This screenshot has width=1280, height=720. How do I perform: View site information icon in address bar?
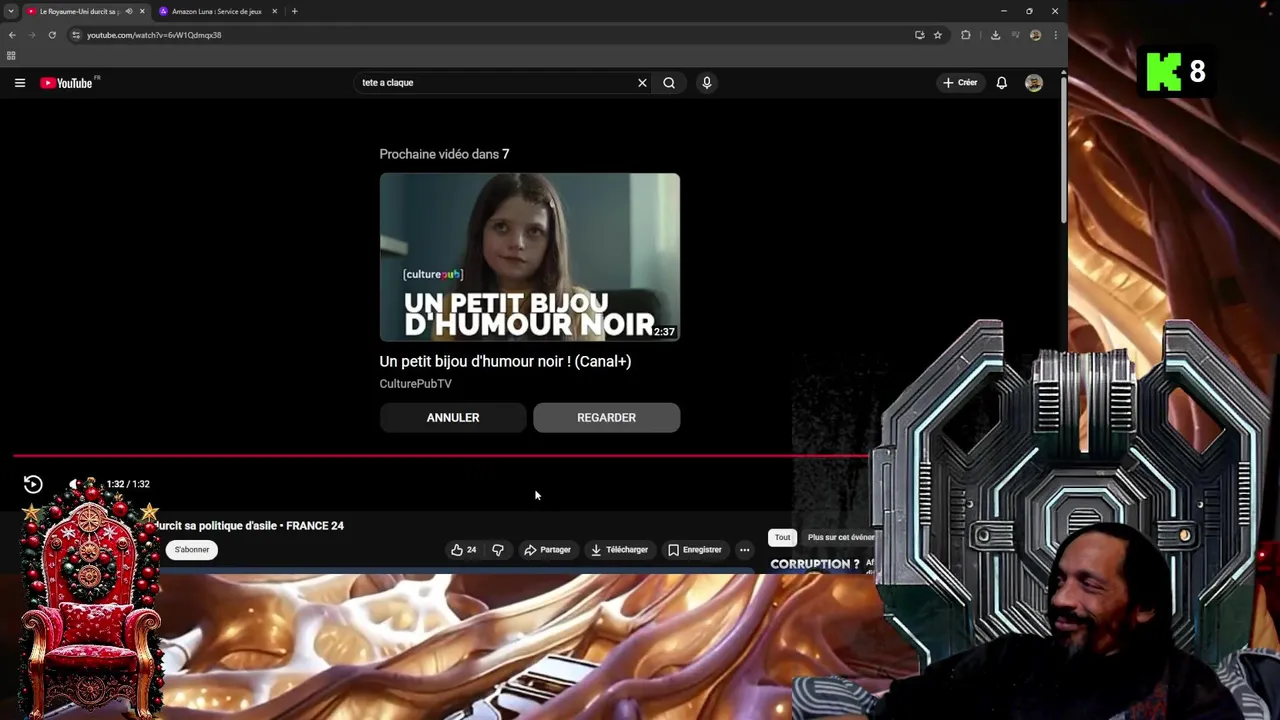[75, 35]
